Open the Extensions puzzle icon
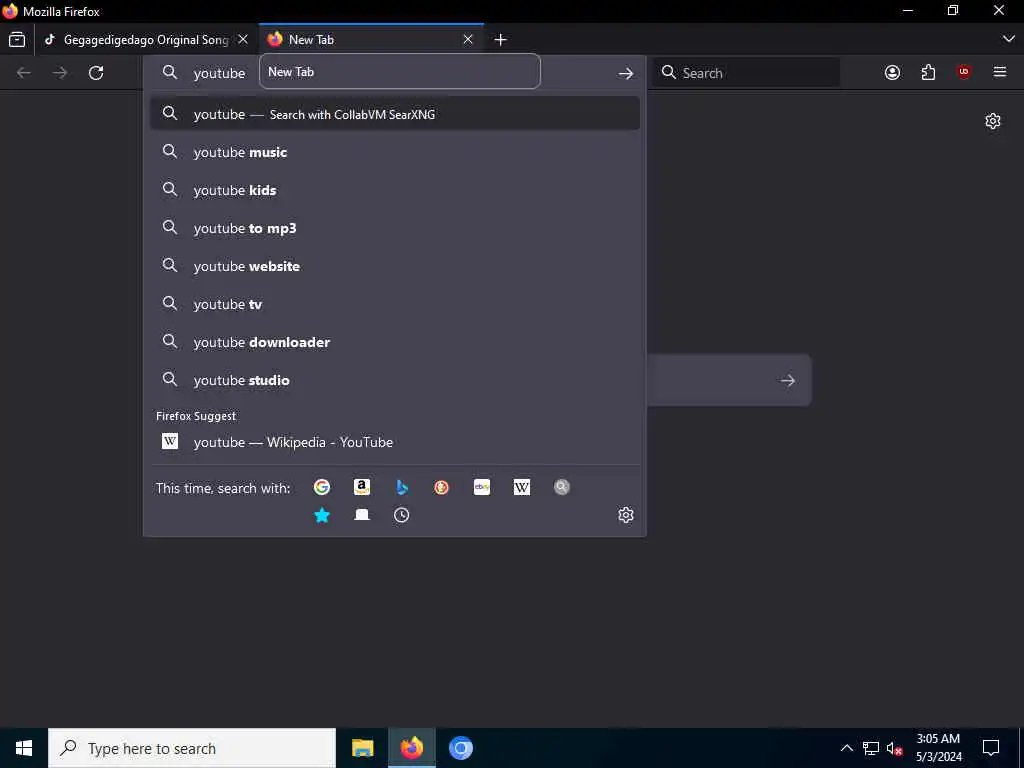The width and height of the screenshot is (1024, 768). 928,72
